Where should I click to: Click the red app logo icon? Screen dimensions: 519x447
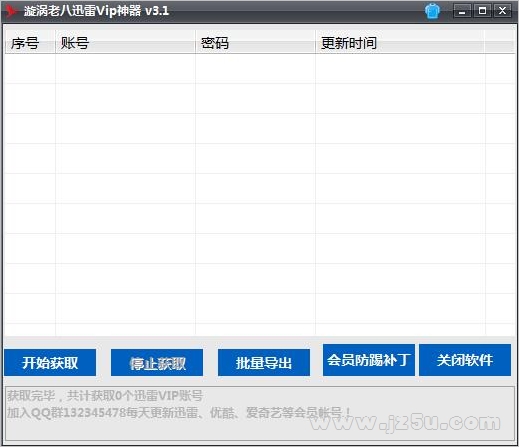[x=11, y=11]
